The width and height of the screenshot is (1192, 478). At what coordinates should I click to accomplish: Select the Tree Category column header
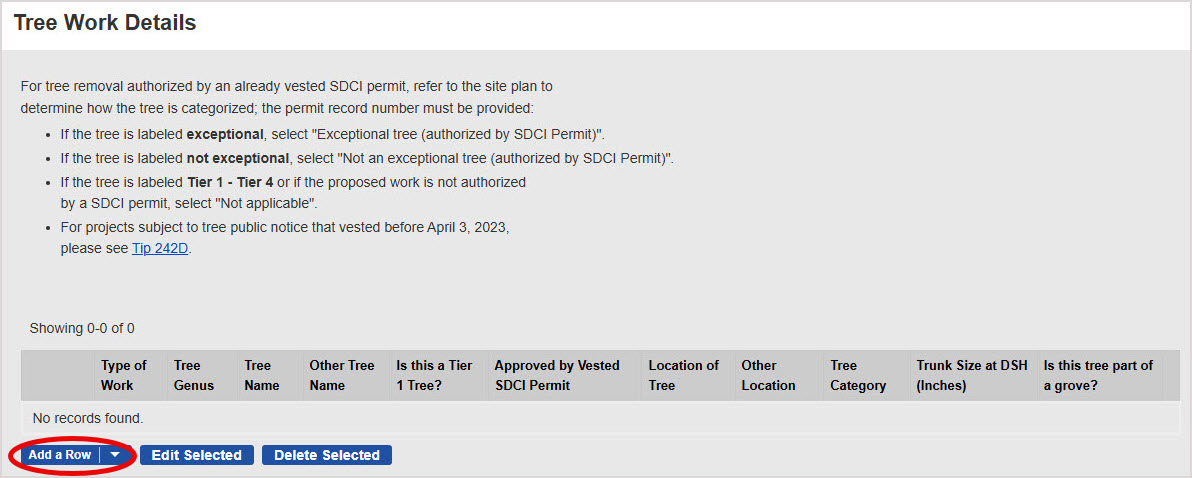[858, 375]
